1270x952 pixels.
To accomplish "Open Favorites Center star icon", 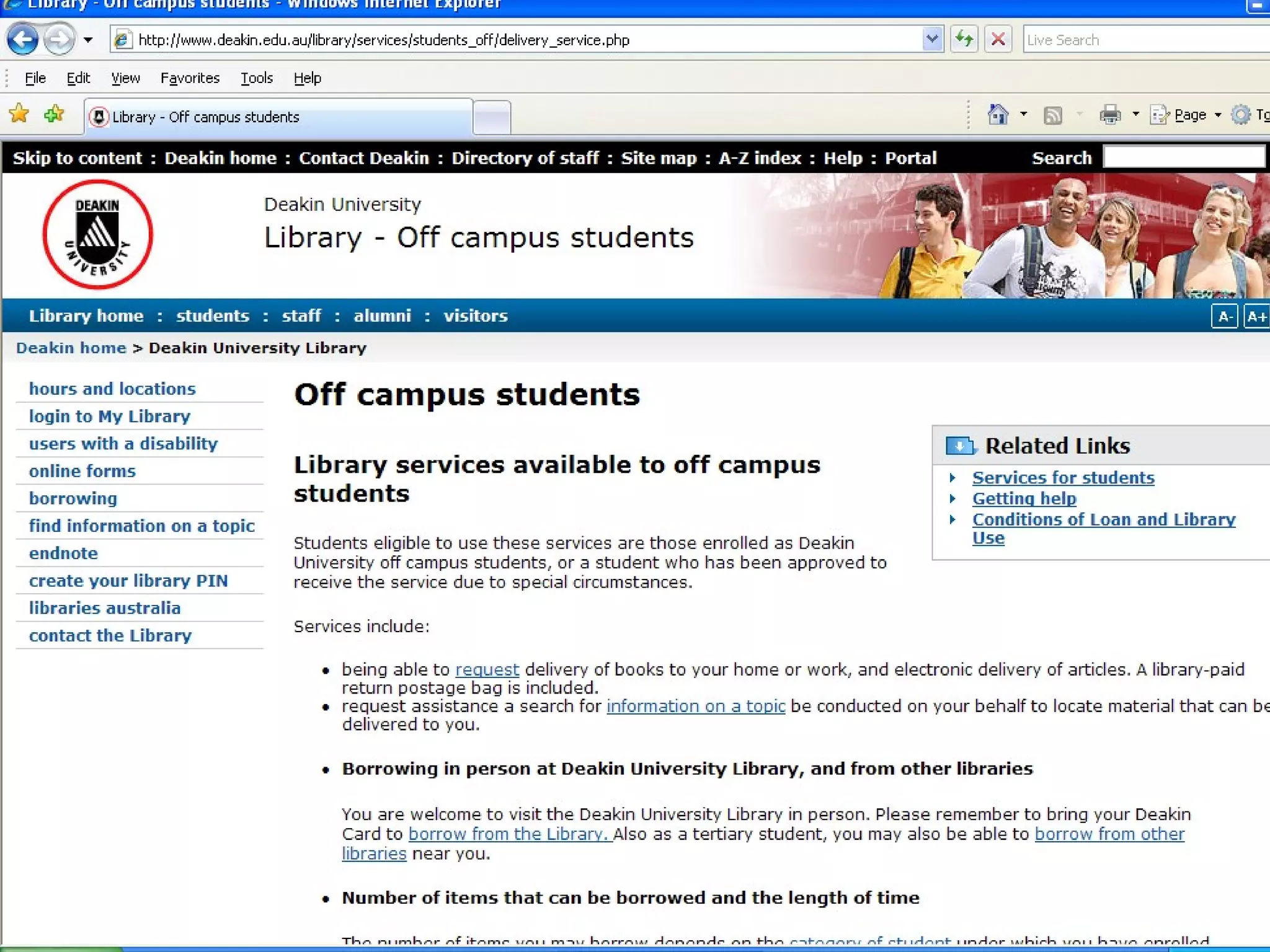I will point(19,114).
